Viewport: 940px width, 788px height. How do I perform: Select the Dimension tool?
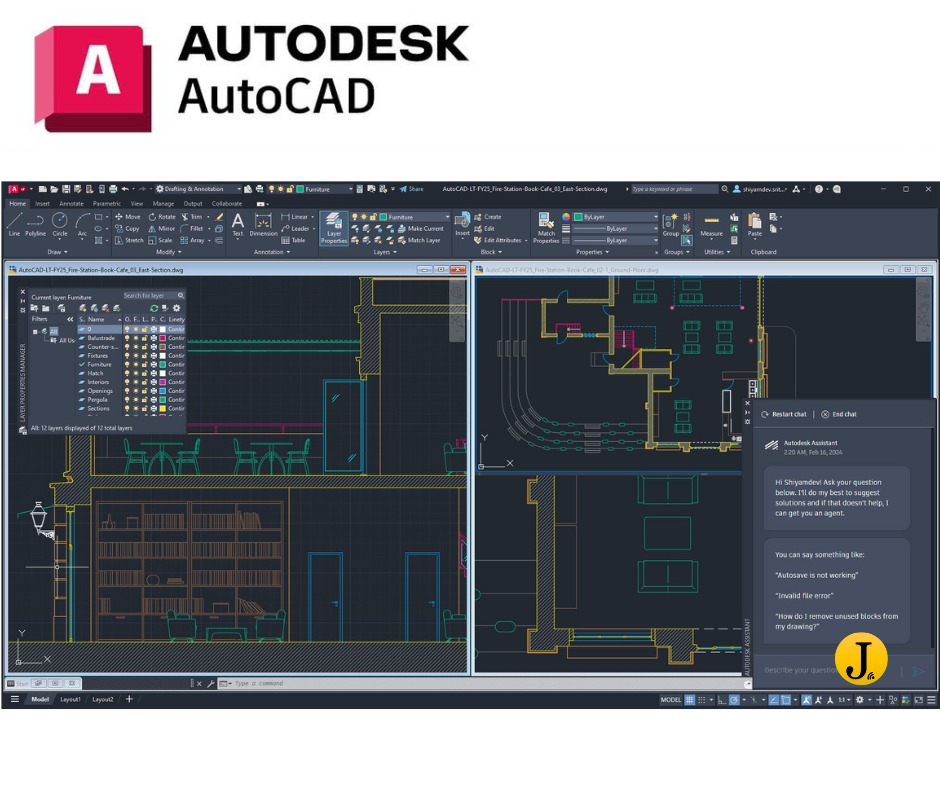click(x=263, y=225)
